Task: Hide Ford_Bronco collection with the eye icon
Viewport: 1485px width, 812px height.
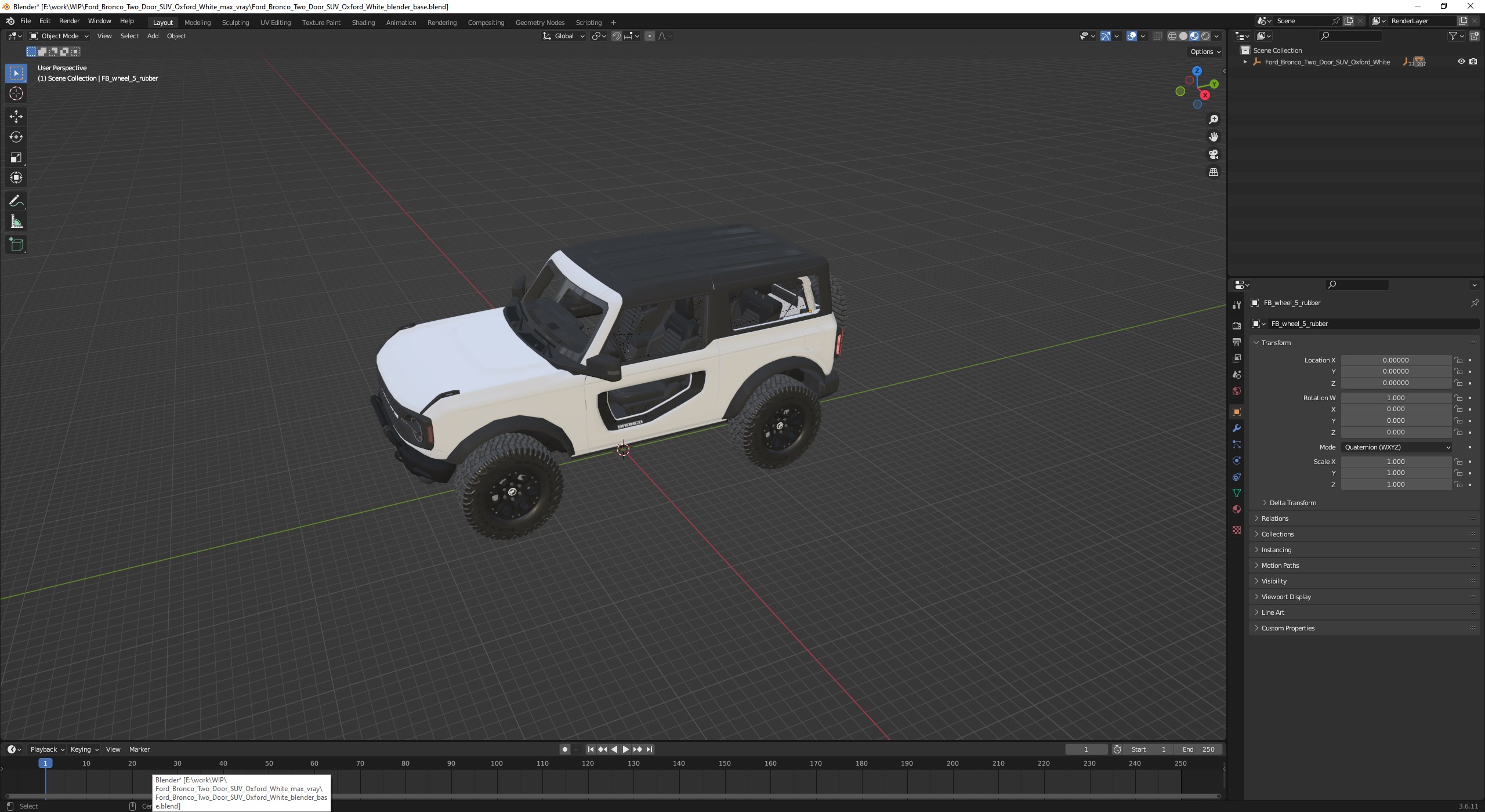Action: point(1461,61)
